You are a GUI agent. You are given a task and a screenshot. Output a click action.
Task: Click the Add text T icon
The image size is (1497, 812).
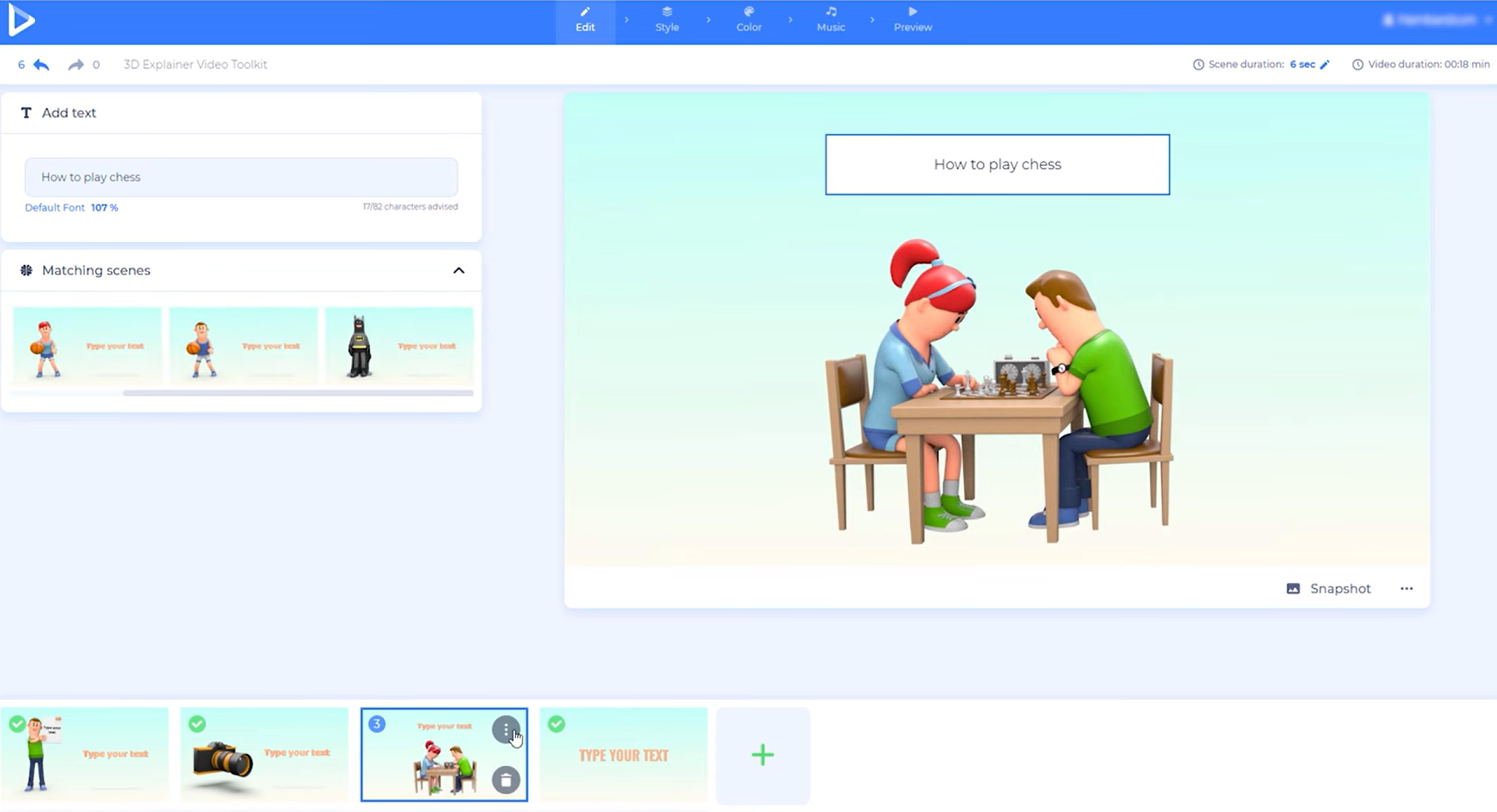pyautogui.click(x=26, y=112)
